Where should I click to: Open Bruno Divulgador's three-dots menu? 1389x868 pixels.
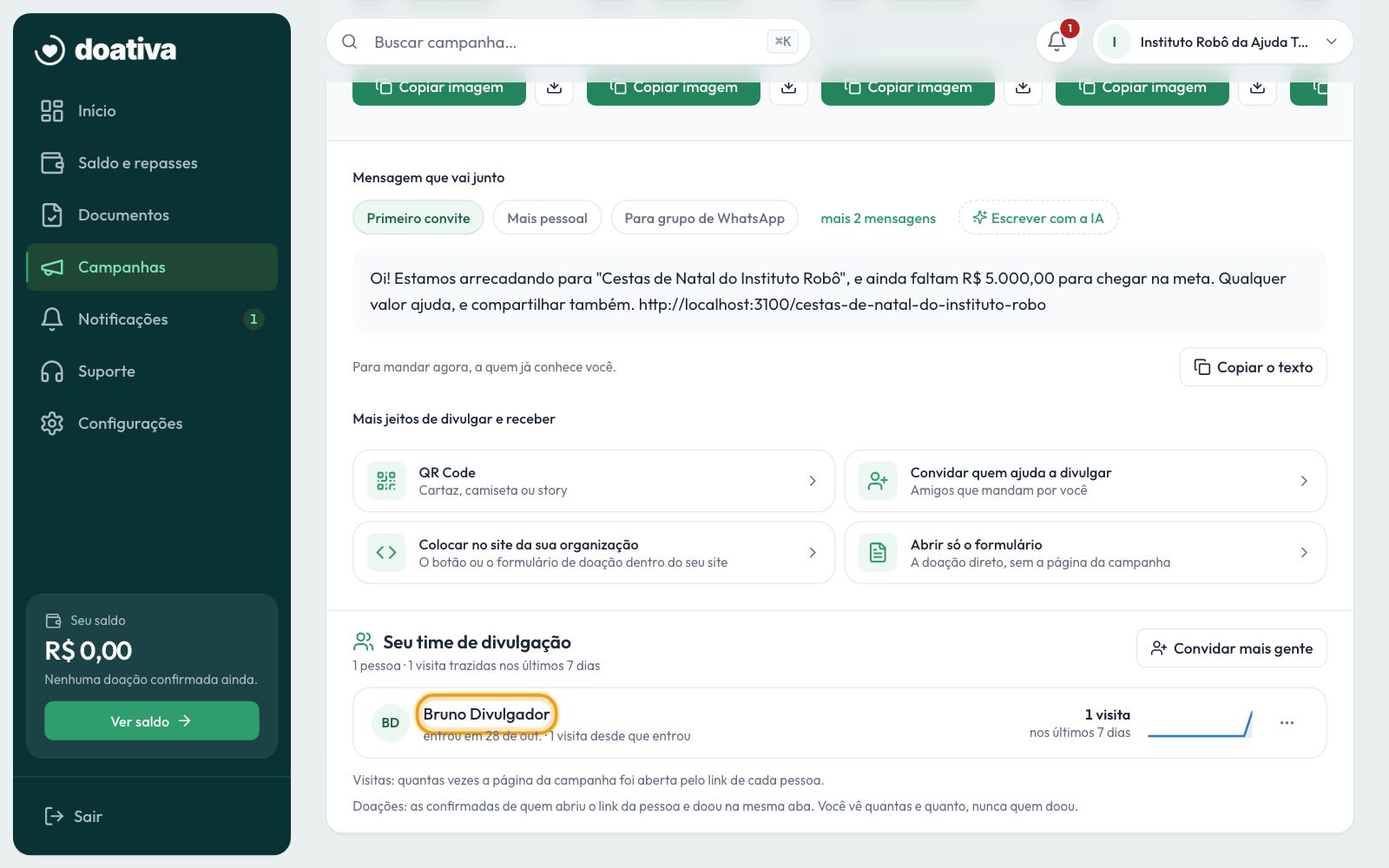click(x=1287, y=723)
